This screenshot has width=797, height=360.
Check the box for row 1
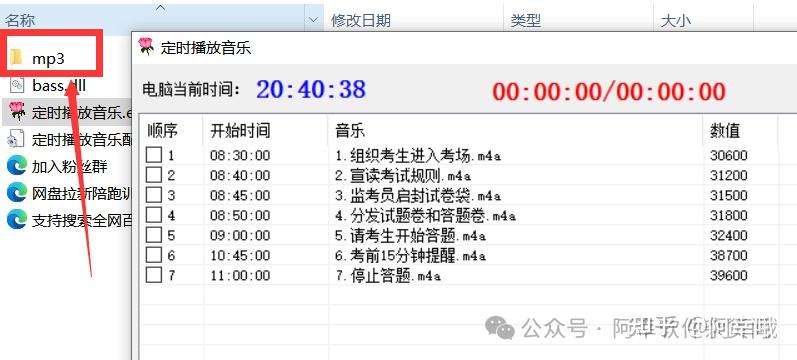tap(154, 155)
